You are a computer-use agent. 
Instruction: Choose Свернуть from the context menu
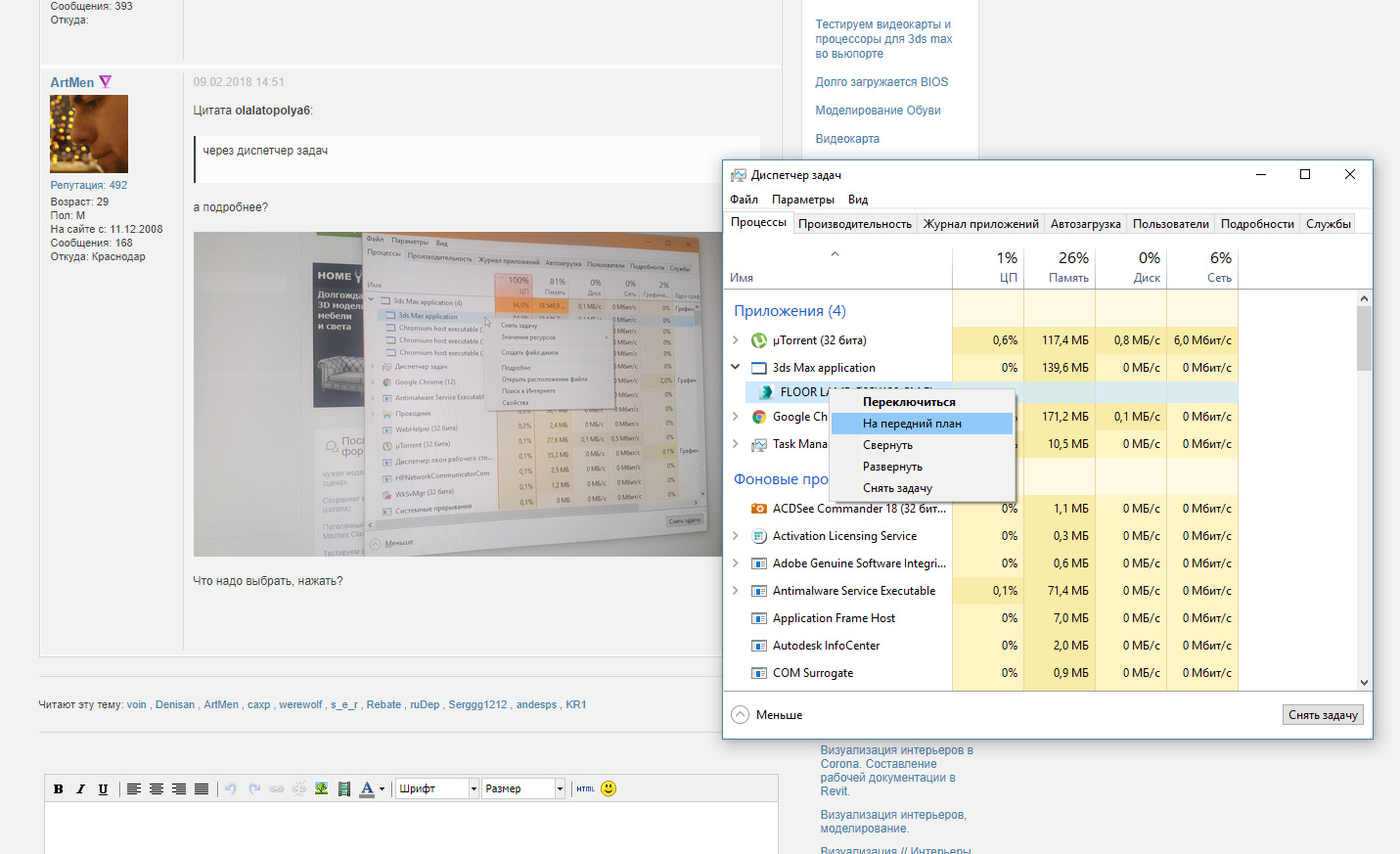[922, 445]
